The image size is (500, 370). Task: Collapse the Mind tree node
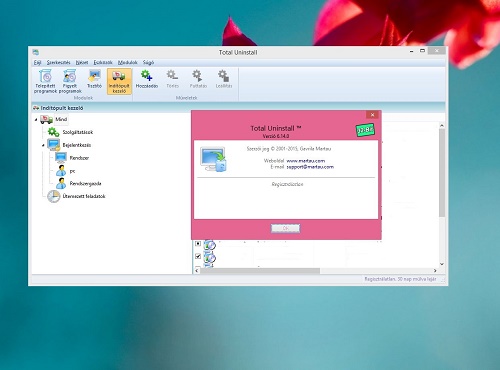pyautogui.click(x=36, y=119)
